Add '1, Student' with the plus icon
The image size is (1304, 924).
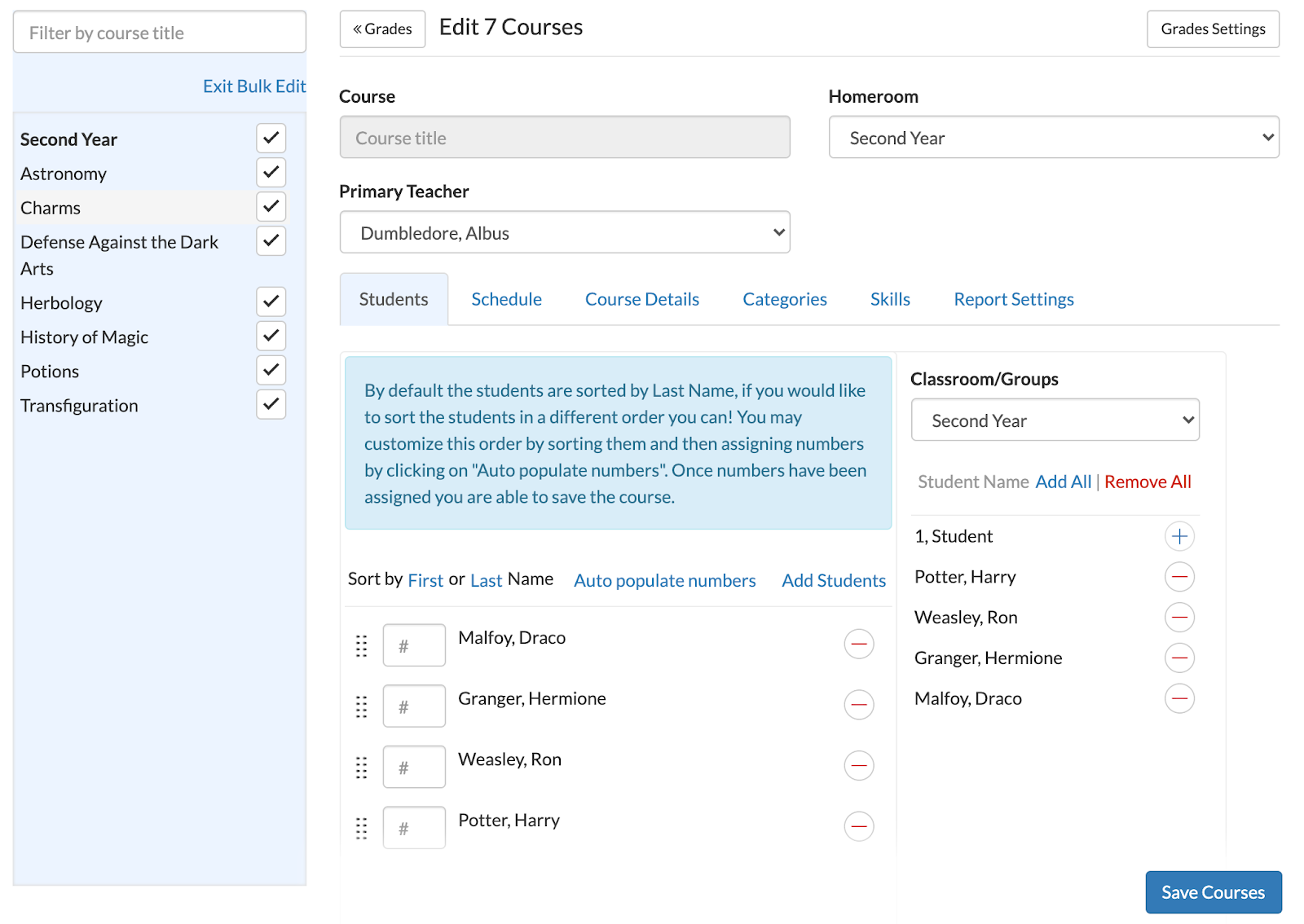(x=1179, y=536)
